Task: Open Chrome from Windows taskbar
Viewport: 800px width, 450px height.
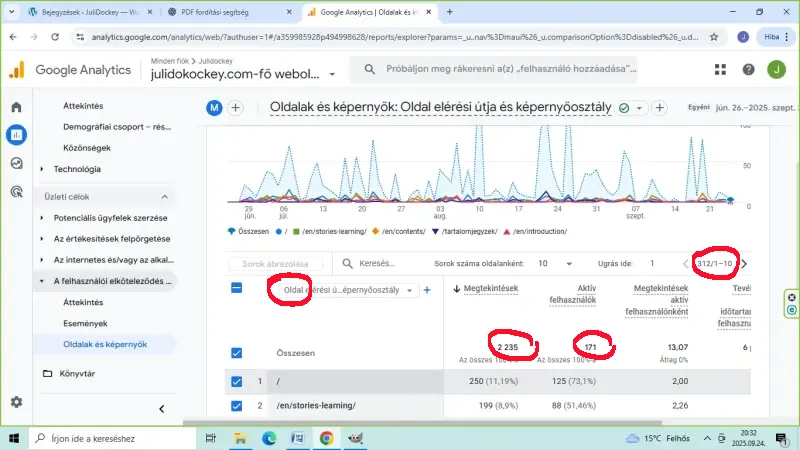Action: click(x=326, y=438)
